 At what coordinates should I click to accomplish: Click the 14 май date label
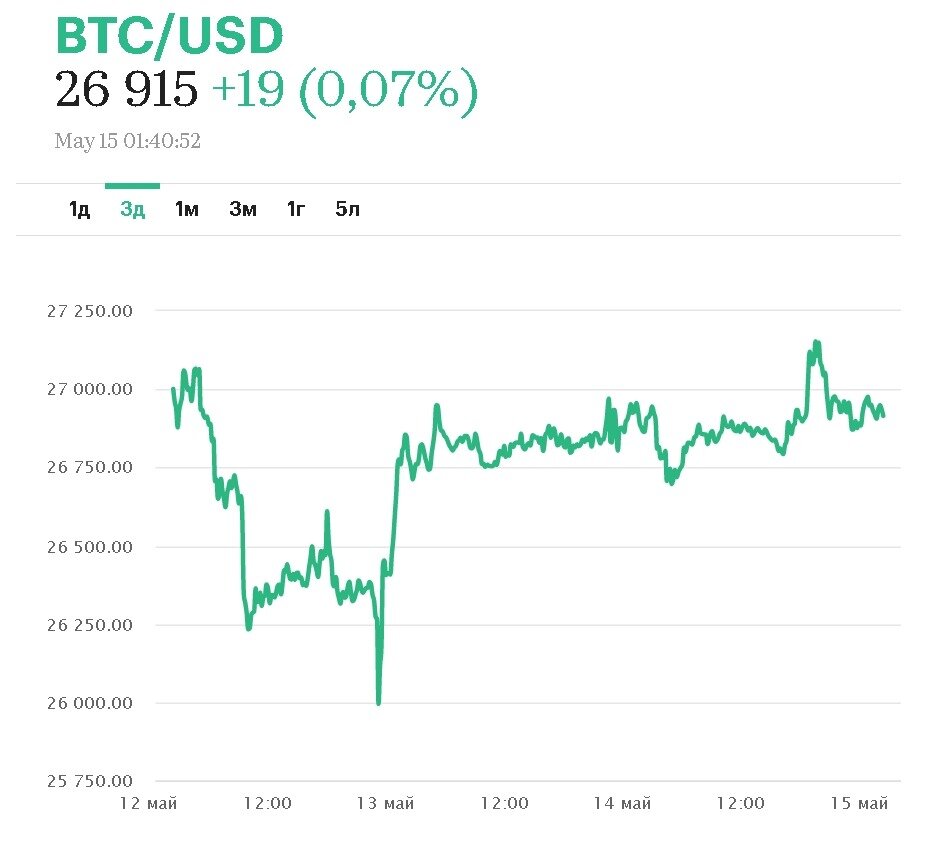(x=621, y=803)
